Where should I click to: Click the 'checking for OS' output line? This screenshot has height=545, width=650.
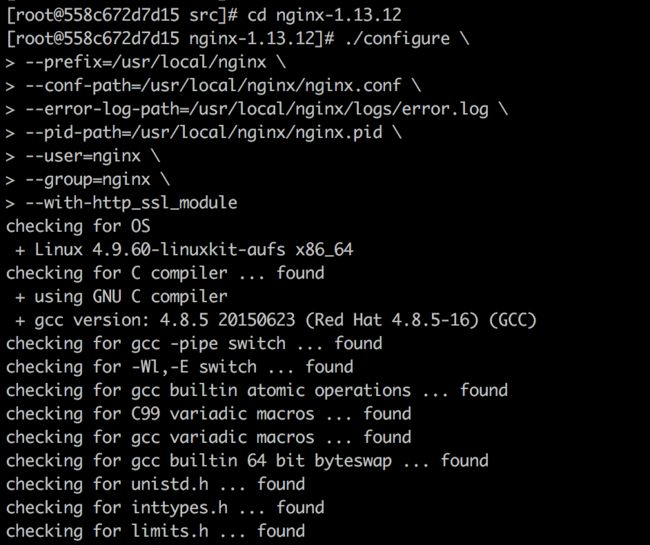tap(78, 226)
